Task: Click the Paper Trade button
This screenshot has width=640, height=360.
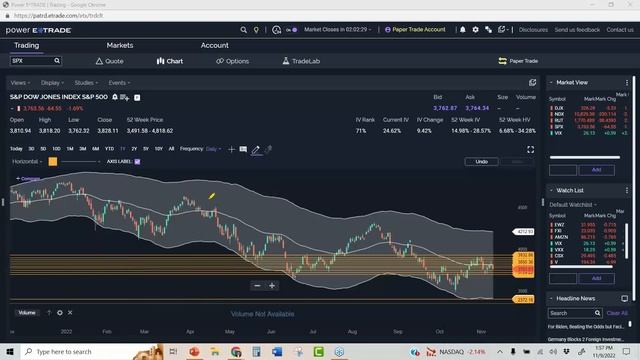Action: (x=518, y=61)
